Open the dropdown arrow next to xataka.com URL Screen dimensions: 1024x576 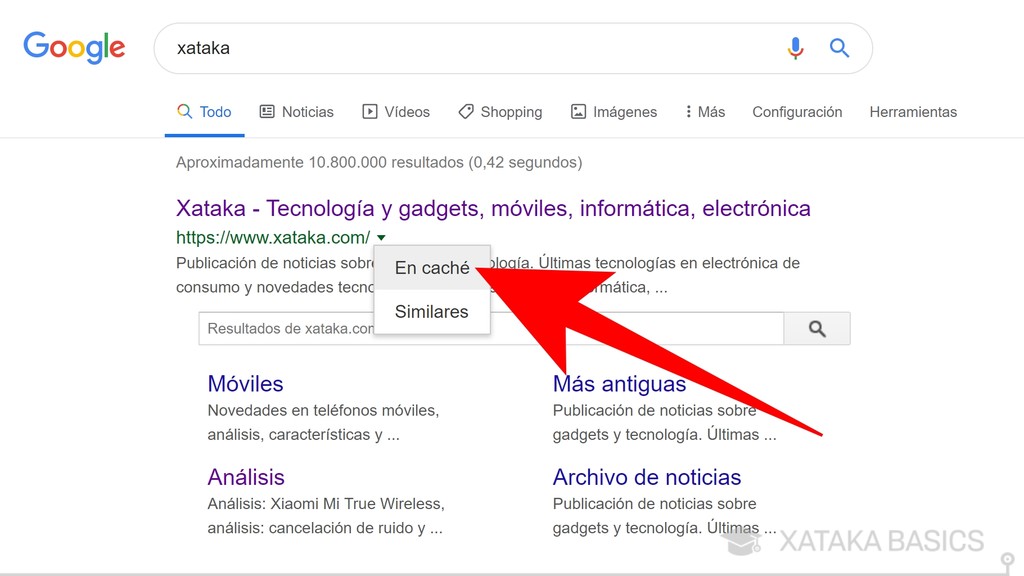[381, 238]
